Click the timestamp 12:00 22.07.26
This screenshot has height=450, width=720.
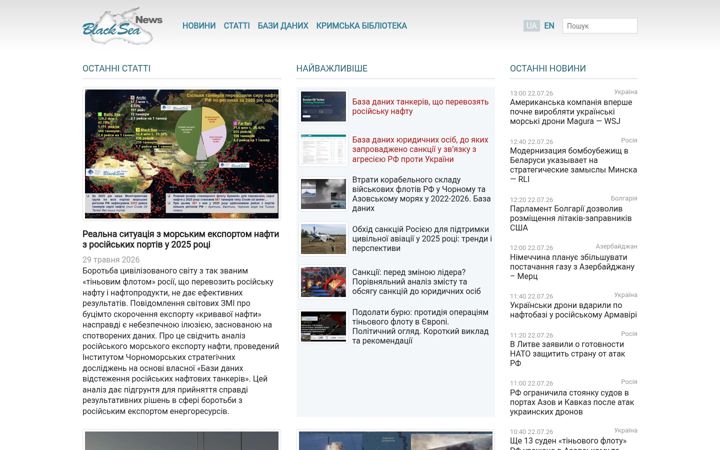531,248
